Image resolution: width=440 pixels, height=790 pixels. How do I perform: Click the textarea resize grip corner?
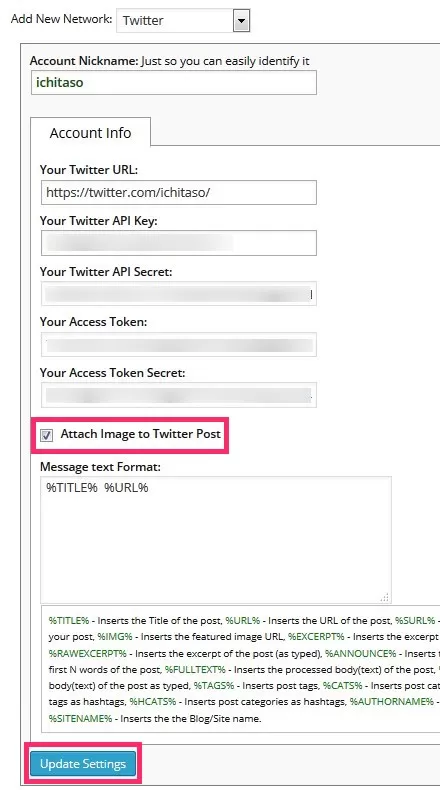[385, 597]
